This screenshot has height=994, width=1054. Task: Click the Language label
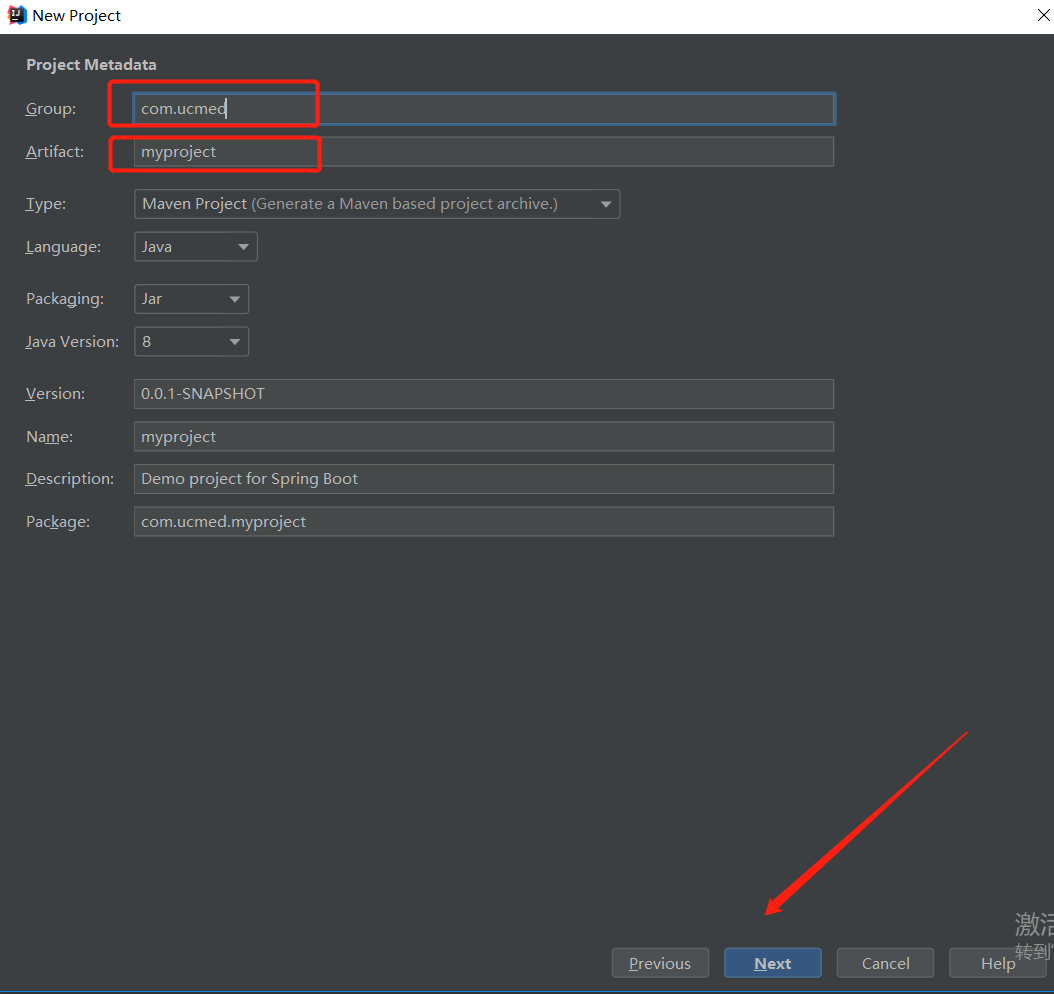click(x=63, y=247)
